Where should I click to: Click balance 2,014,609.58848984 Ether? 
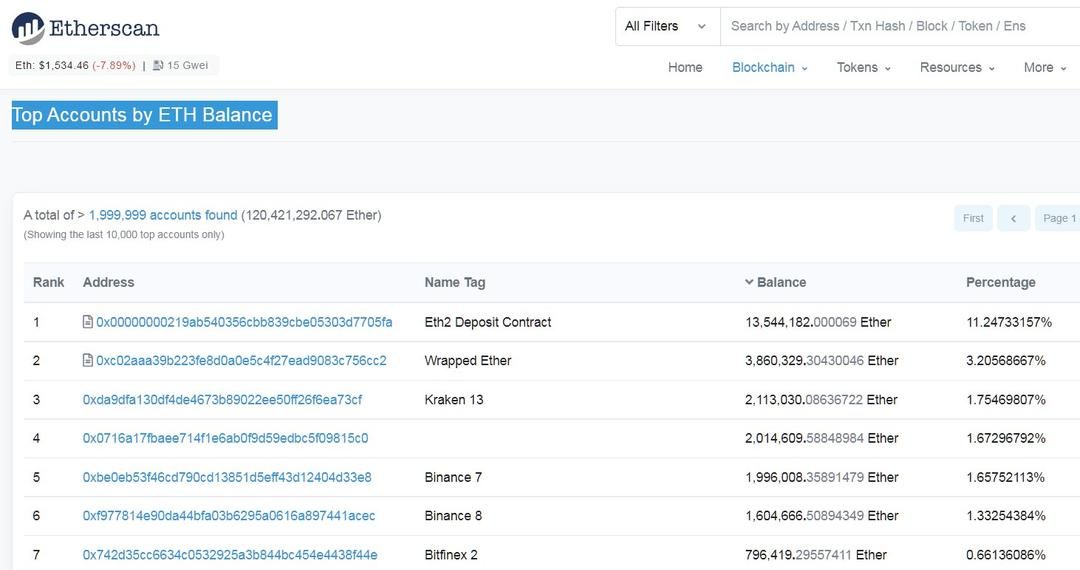click(822, 438)
